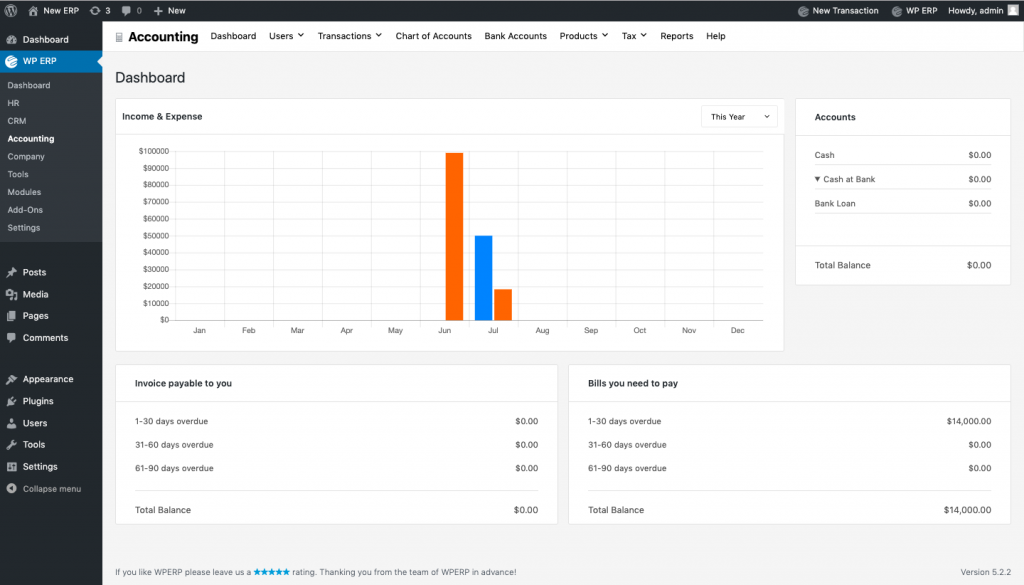Click the Plugins icon in sidebar
The height and width of the screenshot is (585, 1024).
(x=12, y=401)
